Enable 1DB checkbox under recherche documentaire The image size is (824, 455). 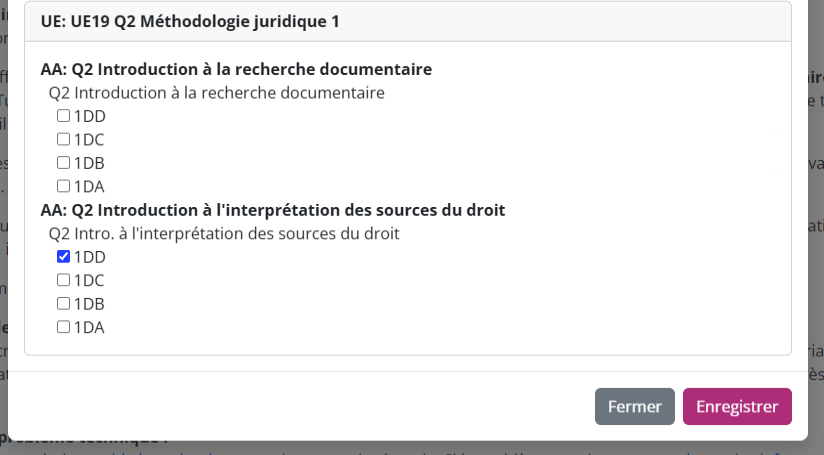click(x=63, y=163)
